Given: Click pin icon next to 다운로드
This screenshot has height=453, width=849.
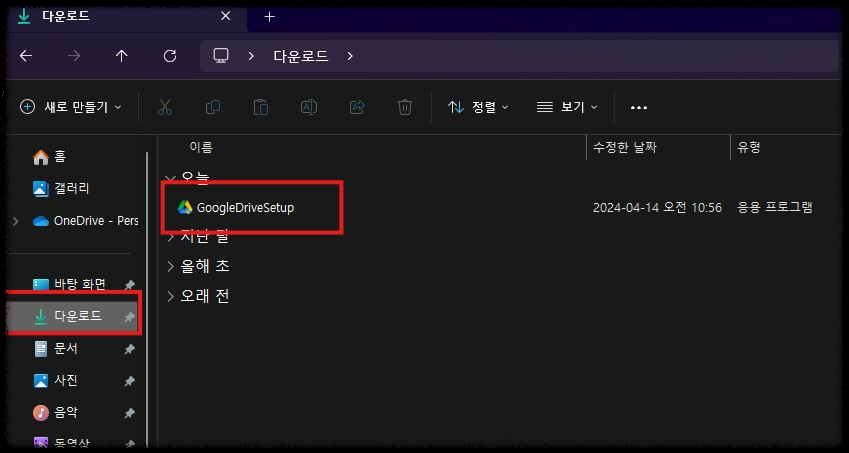Looking at the screenshot, I should tap(129, 317).
